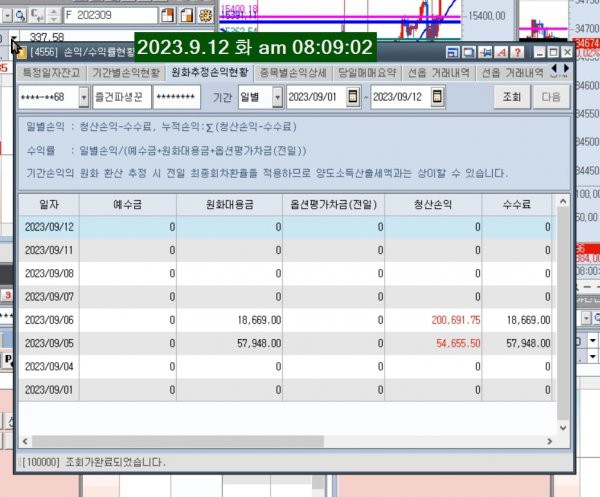Click the 일자 column header

click(49, 205)
